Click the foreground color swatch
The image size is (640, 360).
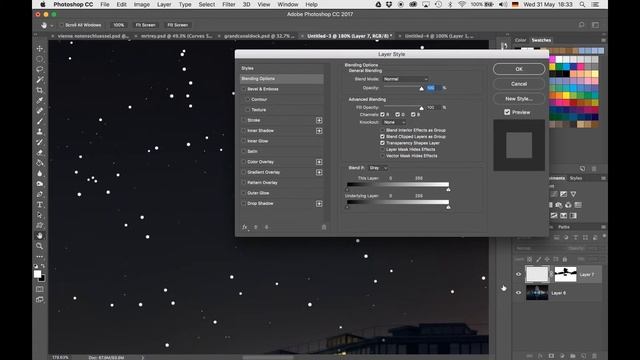[x=38, y=274]
